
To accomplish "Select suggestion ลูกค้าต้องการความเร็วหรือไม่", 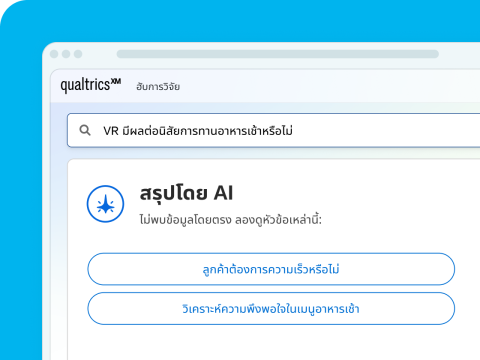I will (271, 269).
